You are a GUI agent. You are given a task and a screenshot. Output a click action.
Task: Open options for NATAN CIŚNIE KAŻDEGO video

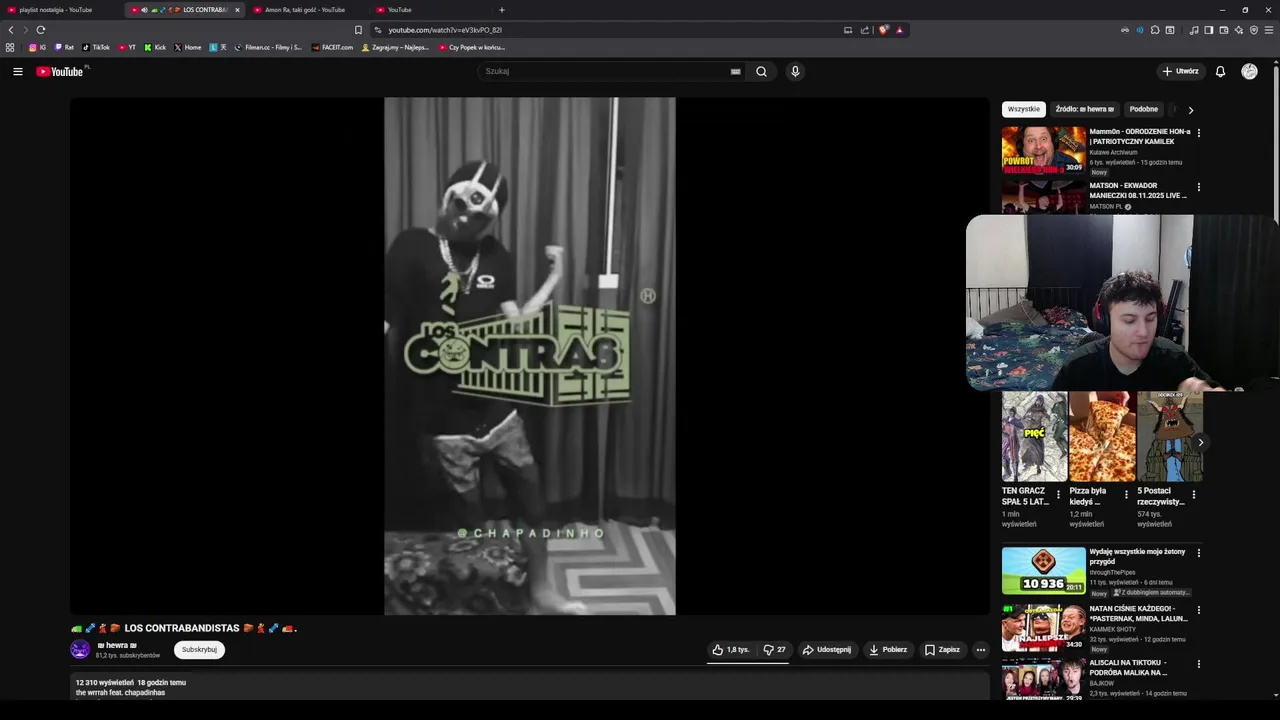(x=1199, y=609)
